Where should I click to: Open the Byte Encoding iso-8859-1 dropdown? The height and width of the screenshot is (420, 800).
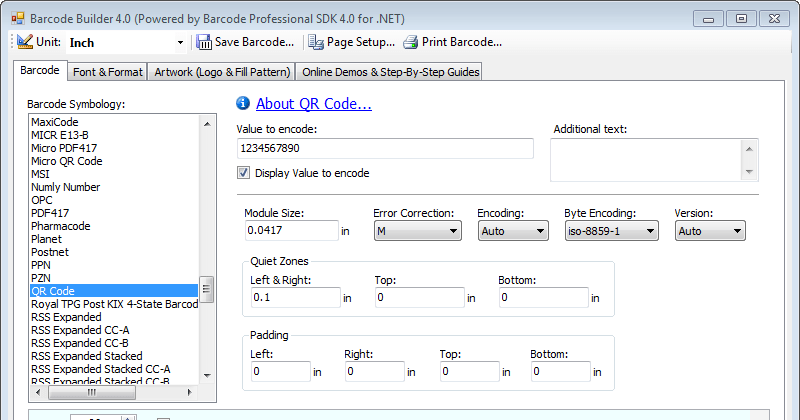point(610,231)
